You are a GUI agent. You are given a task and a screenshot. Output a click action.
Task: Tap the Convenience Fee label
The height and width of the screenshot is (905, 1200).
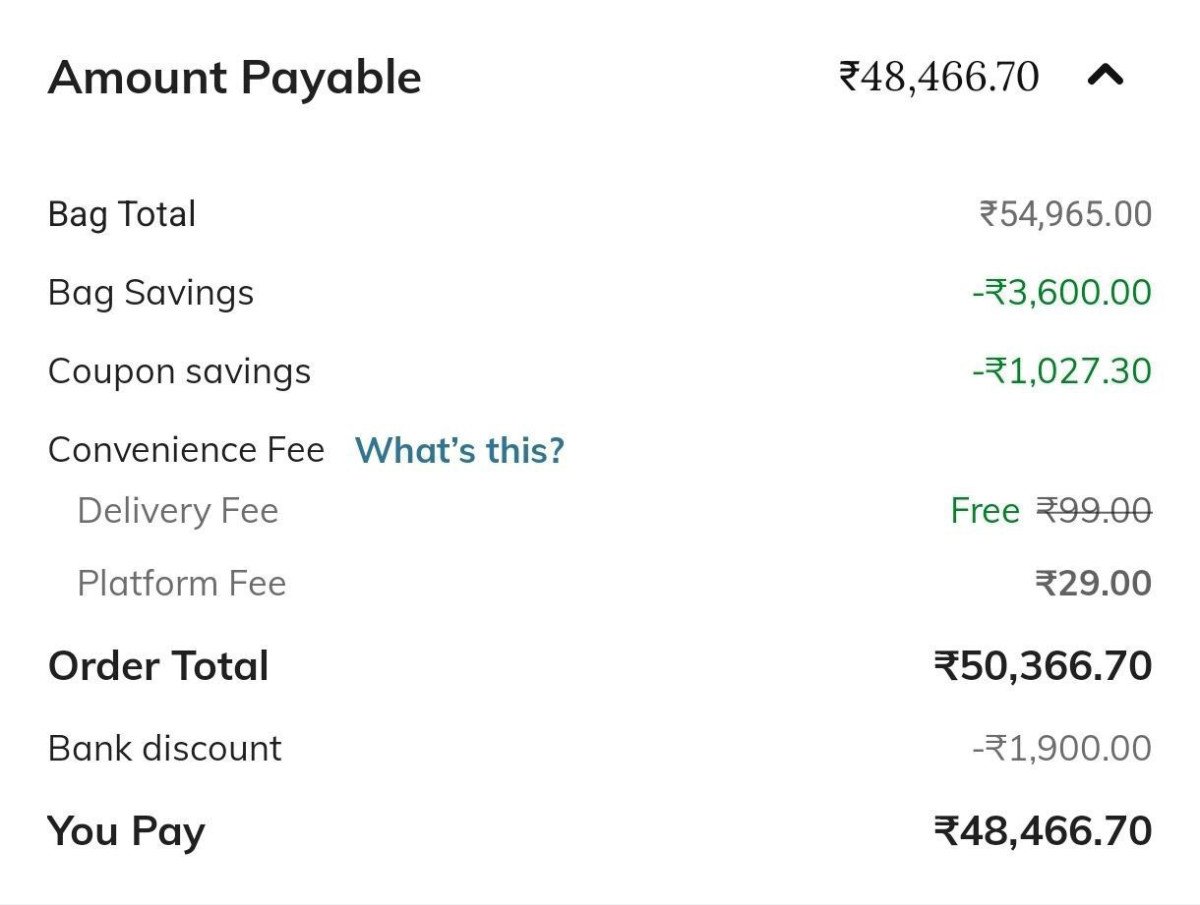pos(186,450)
